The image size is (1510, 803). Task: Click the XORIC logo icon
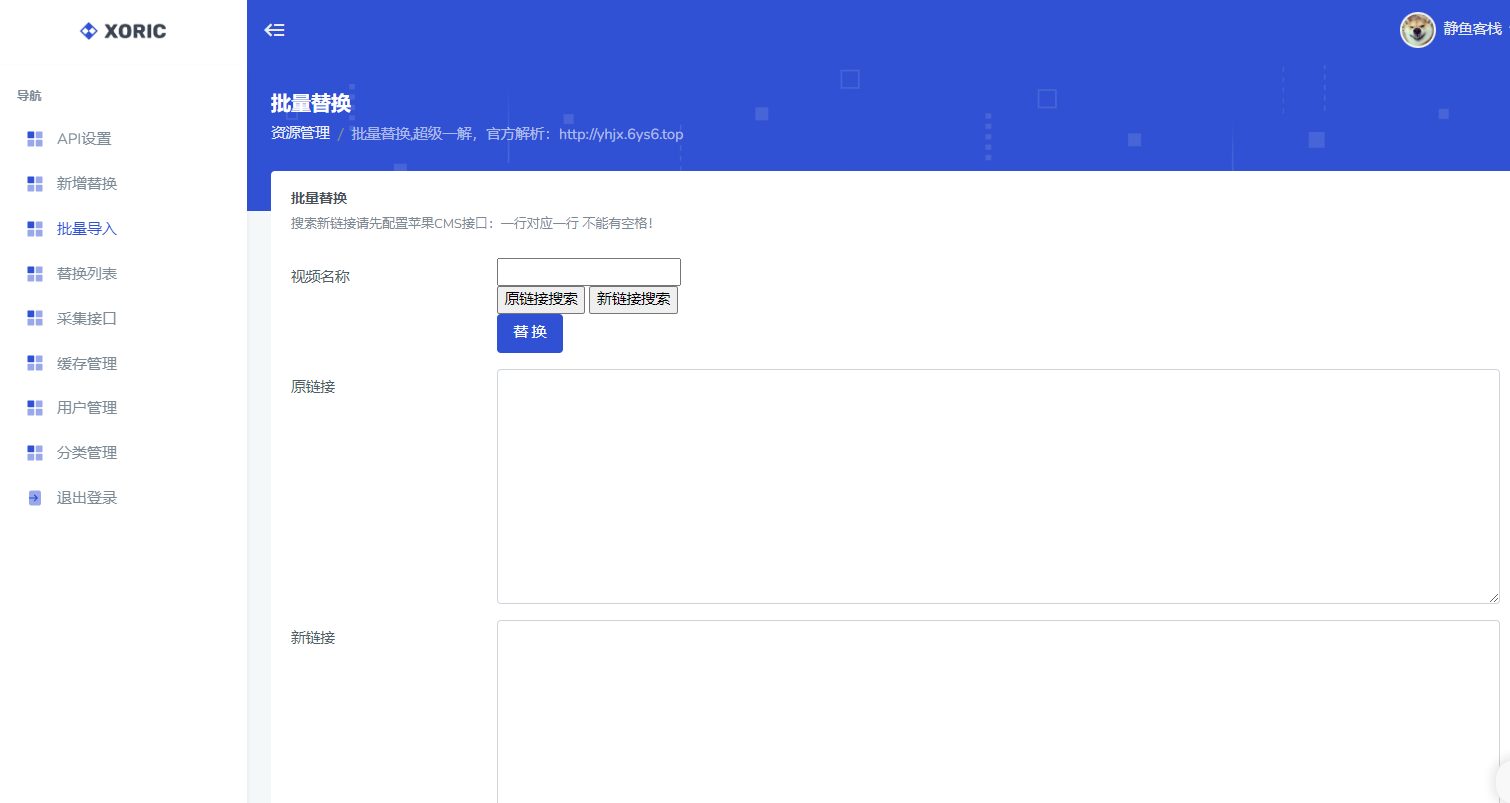pyautogui.click(x=89, y=31)
